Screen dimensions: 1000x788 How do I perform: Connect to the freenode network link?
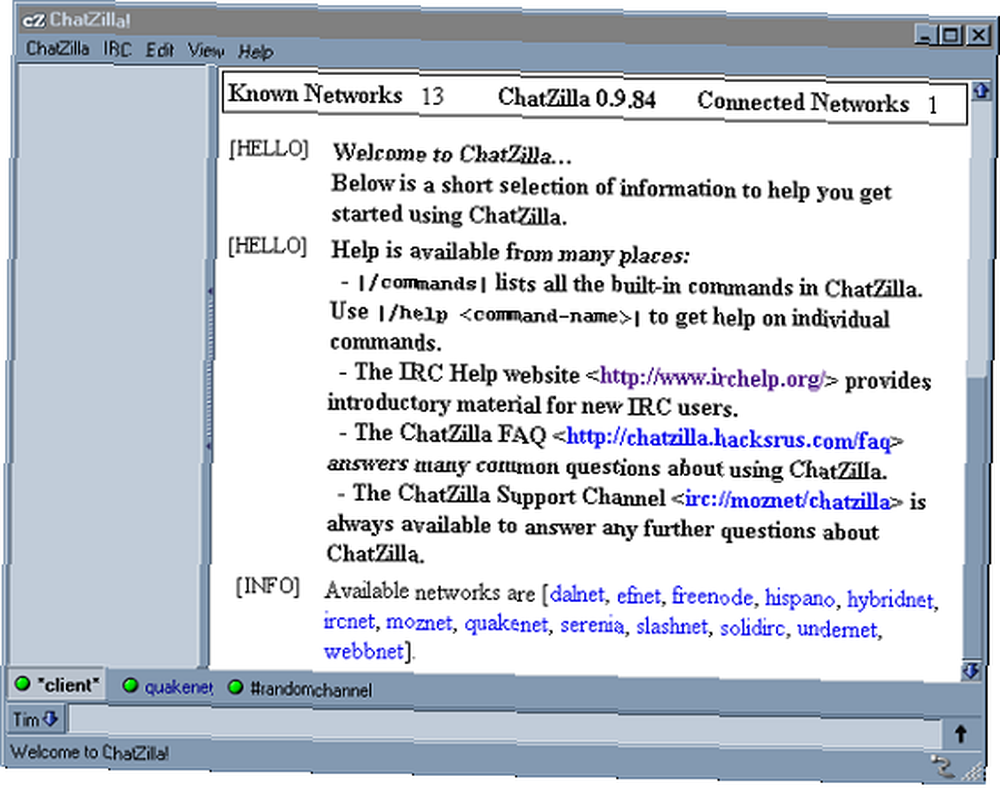[712, 597]
